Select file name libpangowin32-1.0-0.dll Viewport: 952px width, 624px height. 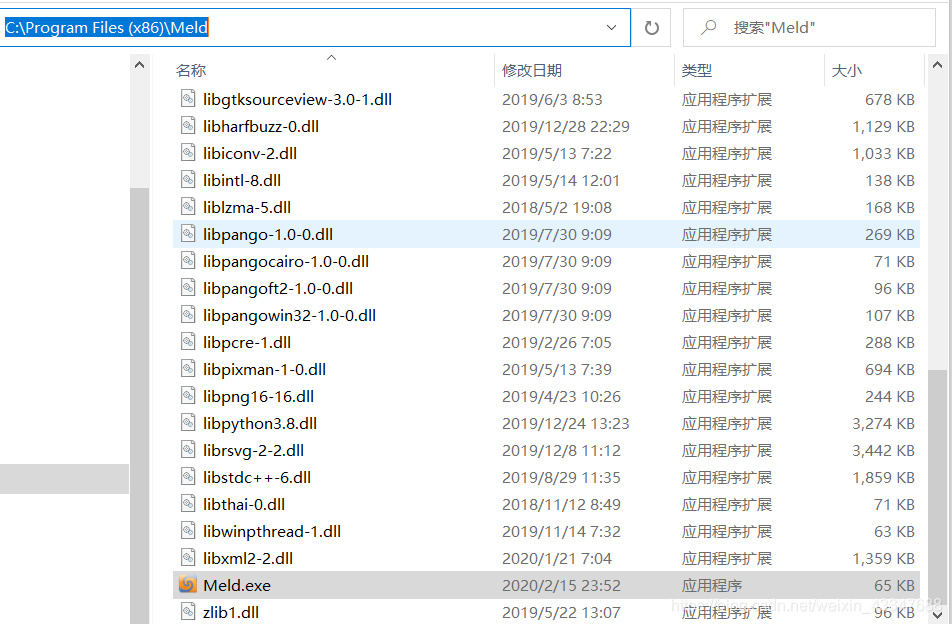(290, 316)
